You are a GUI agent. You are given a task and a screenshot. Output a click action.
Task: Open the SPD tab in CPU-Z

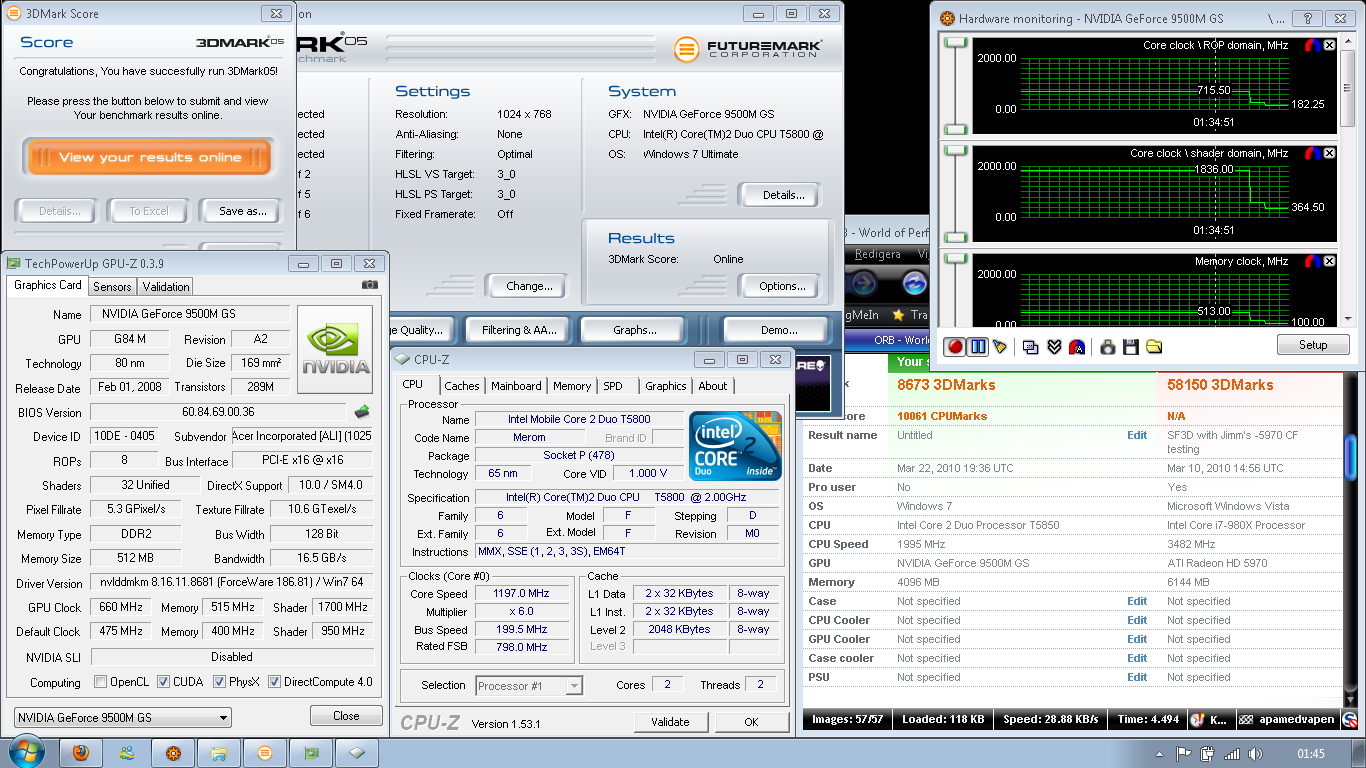click(x=613, y=386)
